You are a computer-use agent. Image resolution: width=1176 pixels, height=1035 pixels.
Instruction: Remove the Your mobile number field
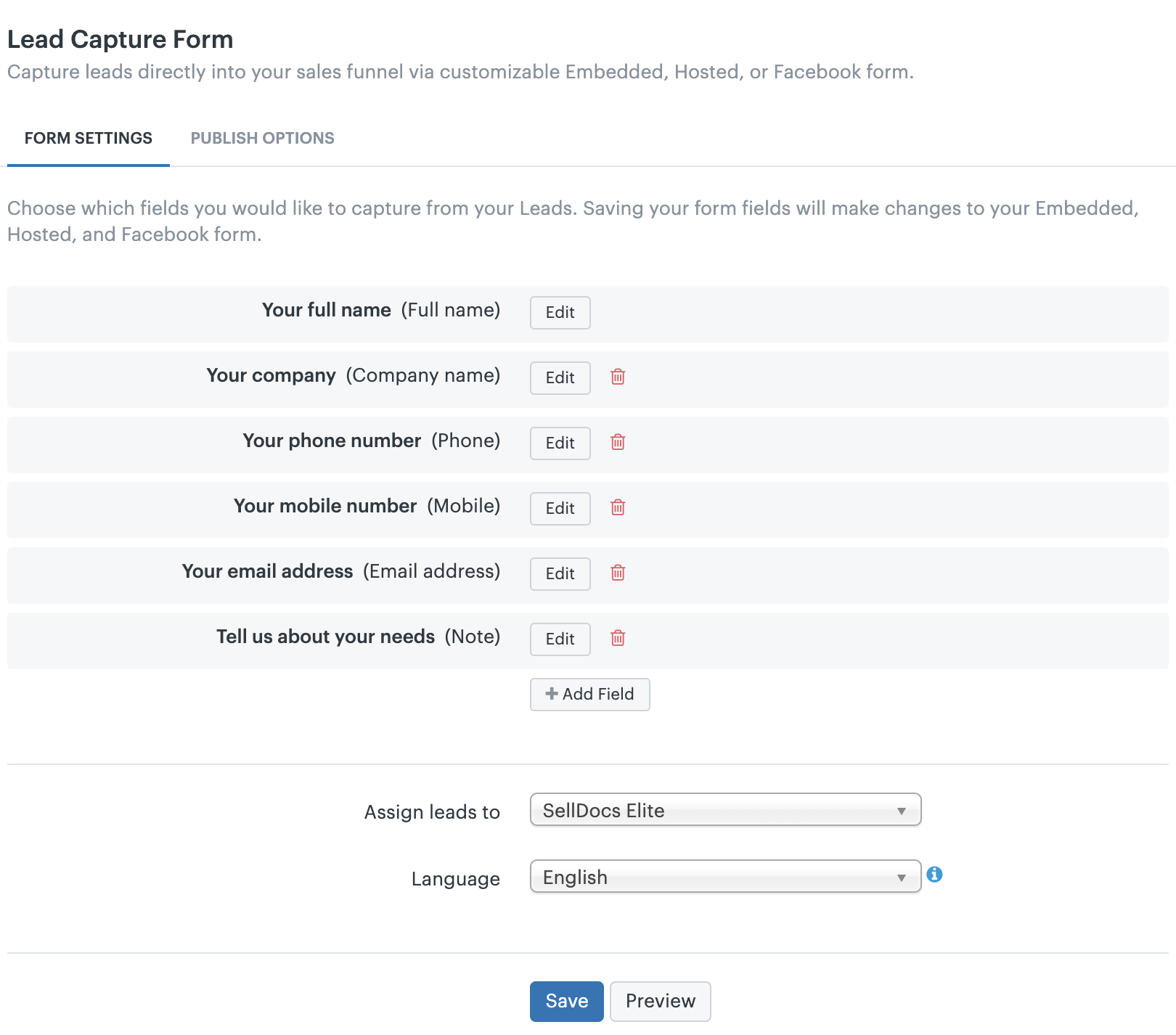[618, 507]
